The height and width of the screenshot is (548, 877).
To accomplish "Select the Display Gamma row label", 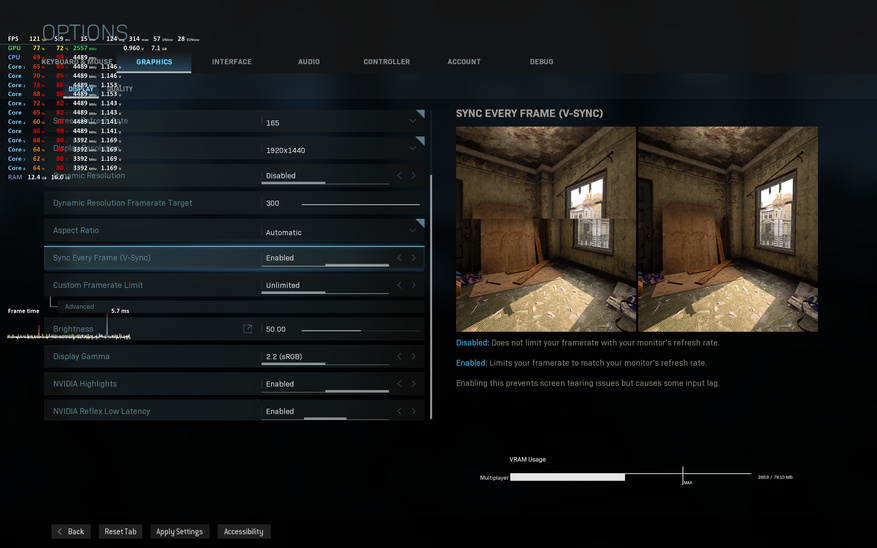I will [81, 356].
